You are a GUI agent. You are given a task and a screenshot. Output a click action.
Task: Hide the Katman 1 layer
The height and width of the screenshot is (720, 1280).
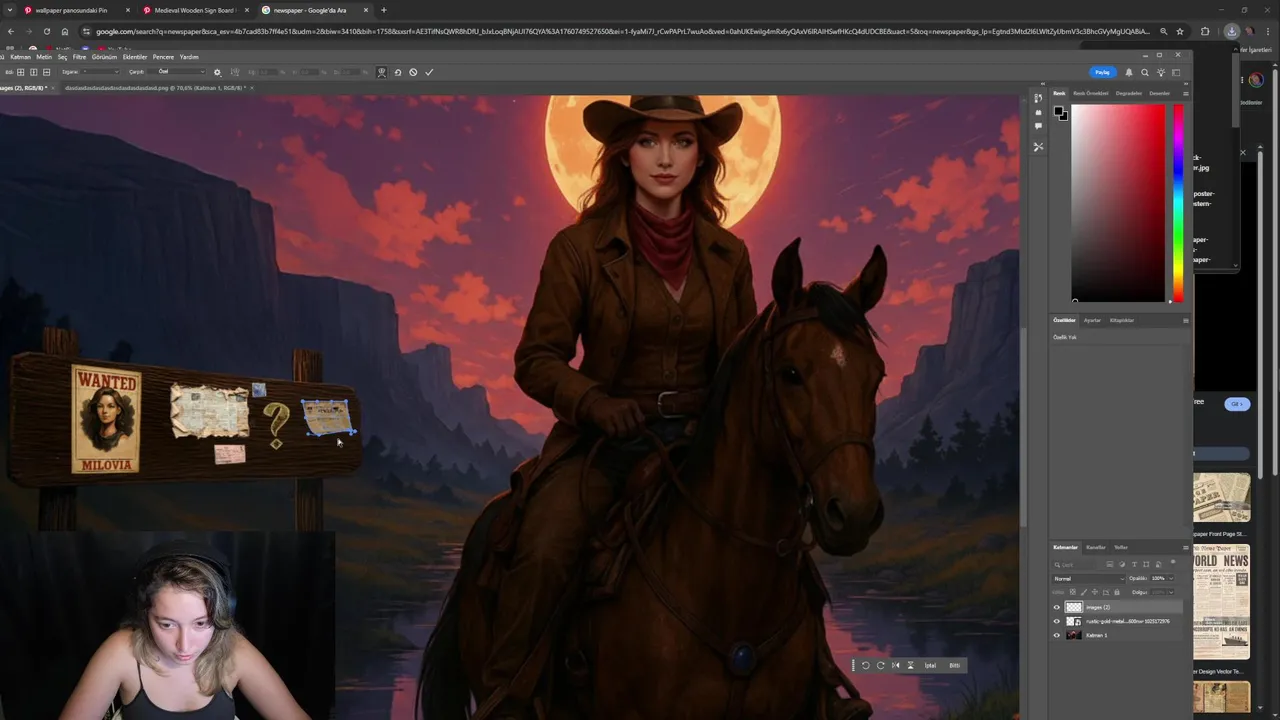(1057, 635)
